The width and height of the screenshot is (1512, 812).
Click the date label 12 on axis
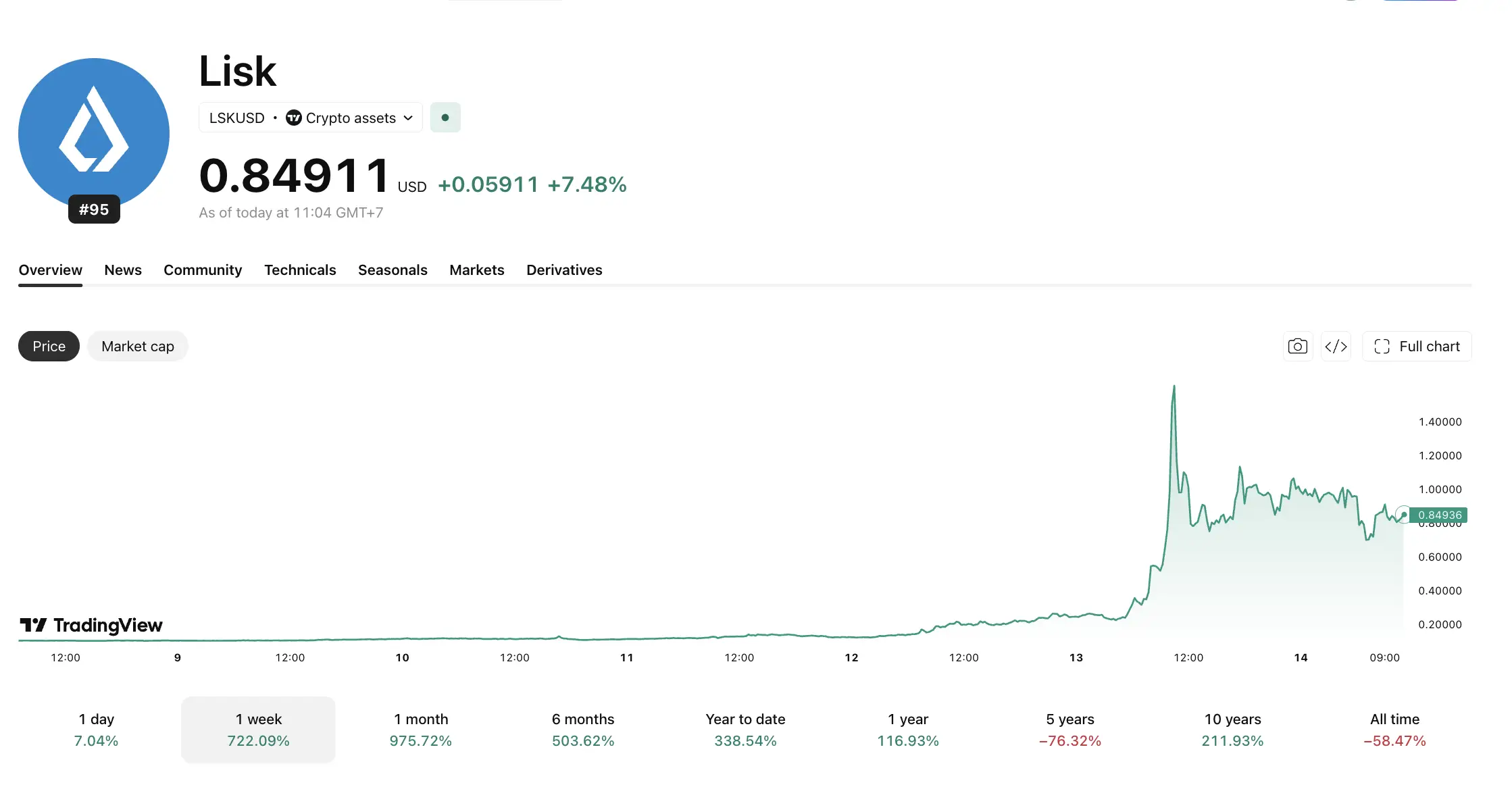pyautogui.click(x=852, y=658)
